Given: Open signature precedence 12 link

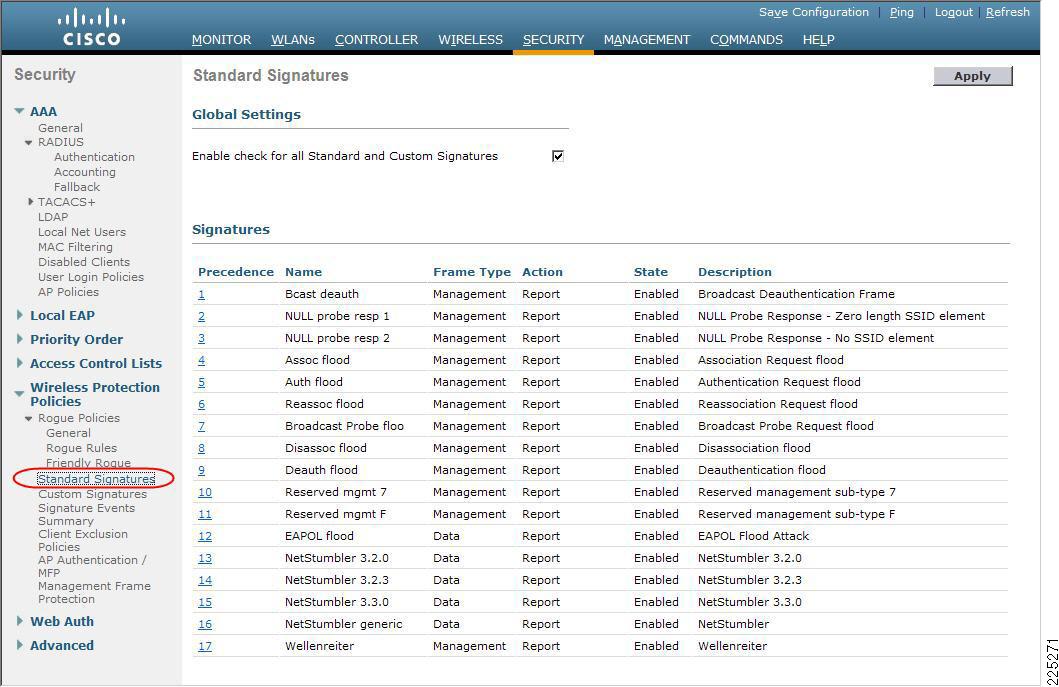Looking at the screenshot, I should click(205, 536).
